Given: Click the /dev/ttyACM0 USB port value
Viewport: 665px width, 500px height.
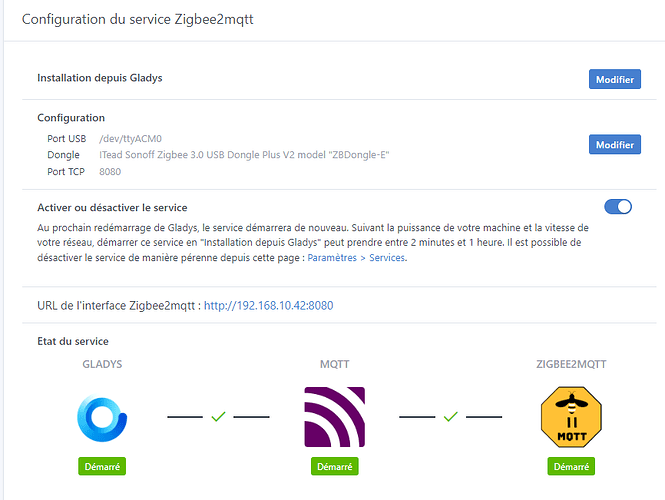Looking at the screenshot, I should pos(130,138).
